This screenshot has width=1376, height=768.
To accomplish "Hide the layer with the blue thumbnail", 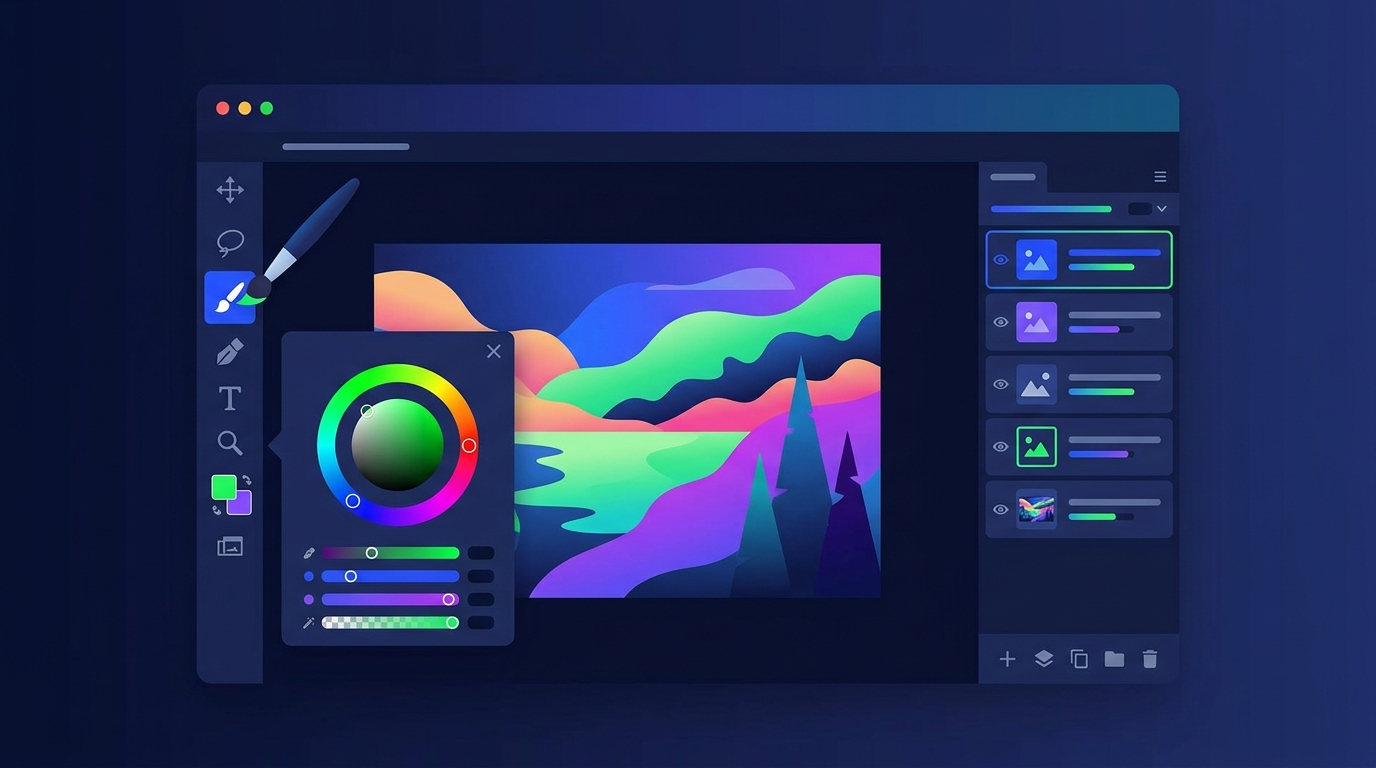I will click(x=1001, y=260).
